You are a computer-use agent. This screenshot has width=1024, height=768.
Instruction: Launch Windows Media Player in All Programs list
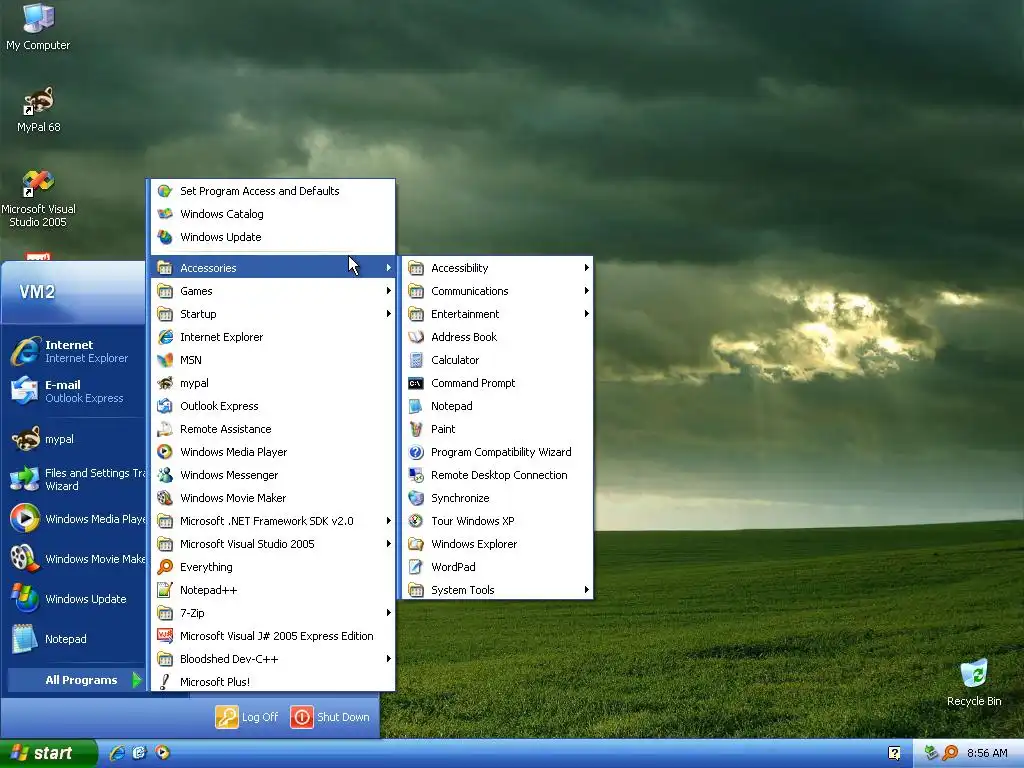273,452
